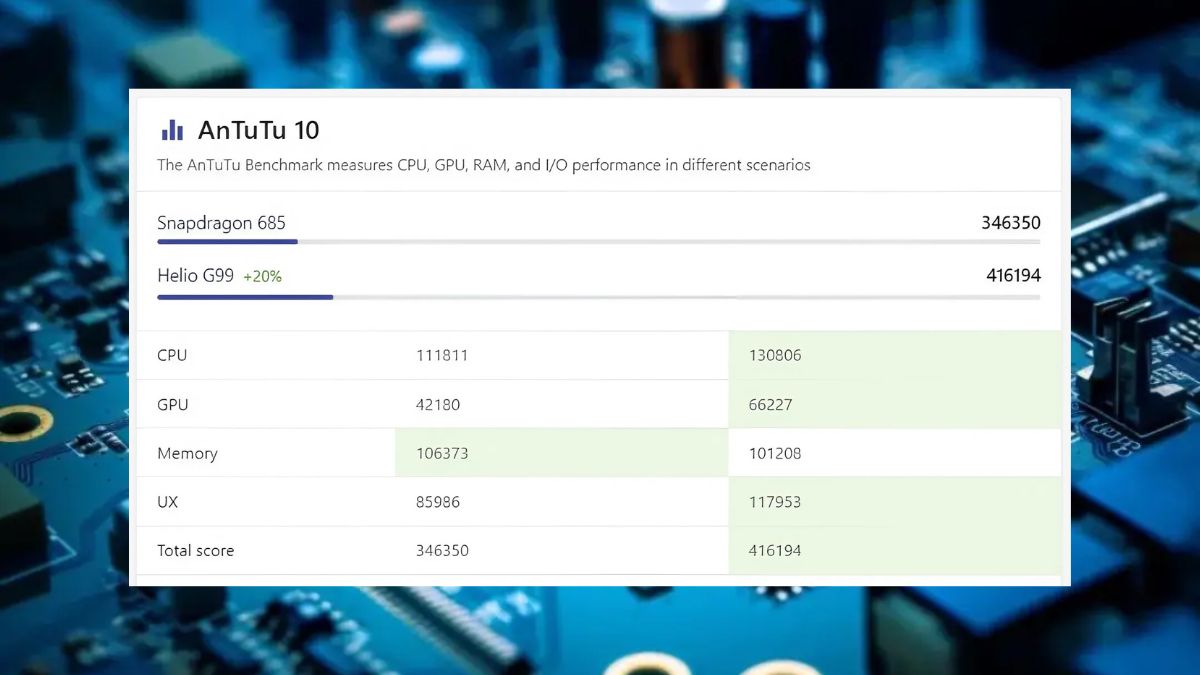Image resolution: width=1200 pixels, height=675 pixels.
Task: Click Total score 346350 in the table
Action: point(442,550)
